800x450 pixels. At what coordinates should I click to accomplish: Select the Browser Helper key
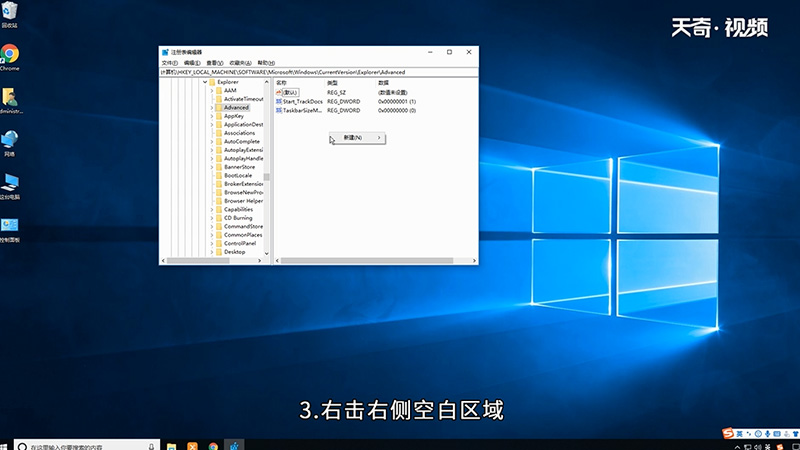point(243,201)
